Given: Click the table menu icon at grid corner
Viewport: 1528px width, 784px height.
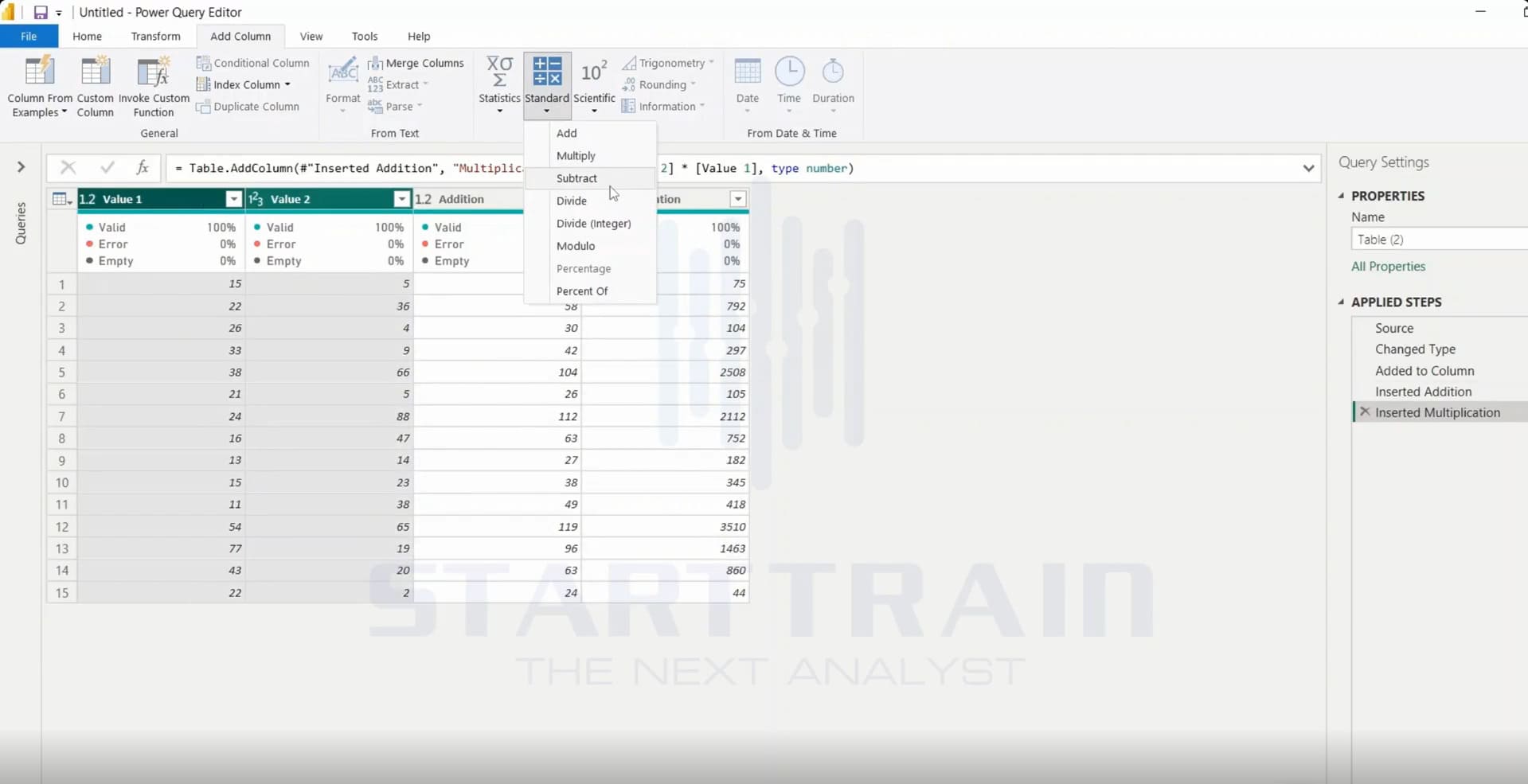Looking at the screenshot, I should pyautogui.click(x=61, y=199).
